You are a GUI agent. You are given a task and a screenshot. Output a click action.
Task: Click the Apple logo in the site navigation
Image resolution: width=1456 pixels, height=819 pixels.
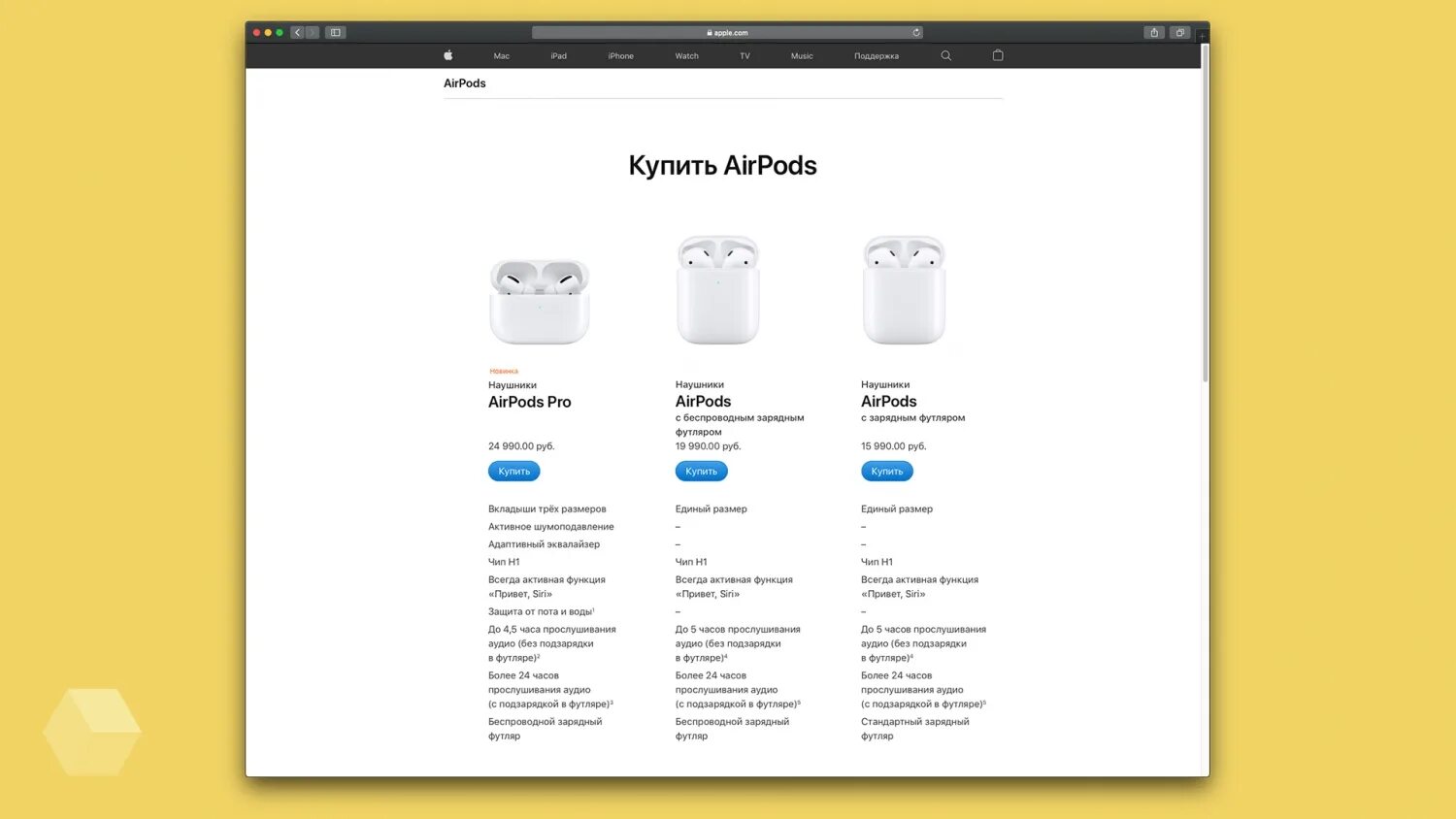coord(448,55)
